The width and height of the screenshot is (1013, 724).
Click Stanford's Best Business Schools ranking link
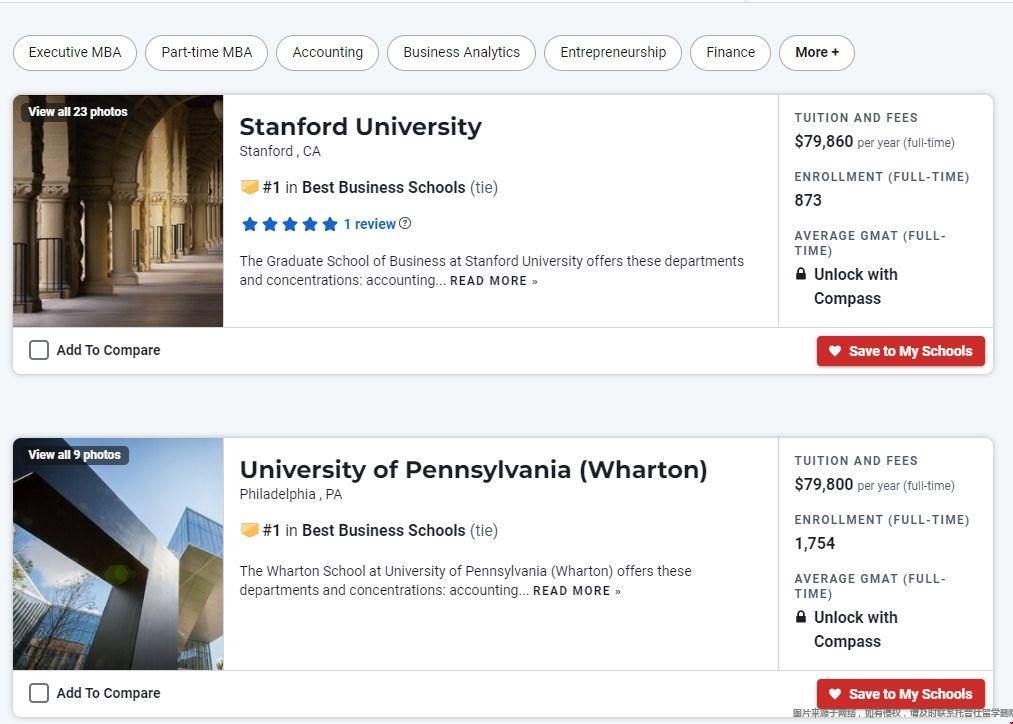tap(384, 187)
